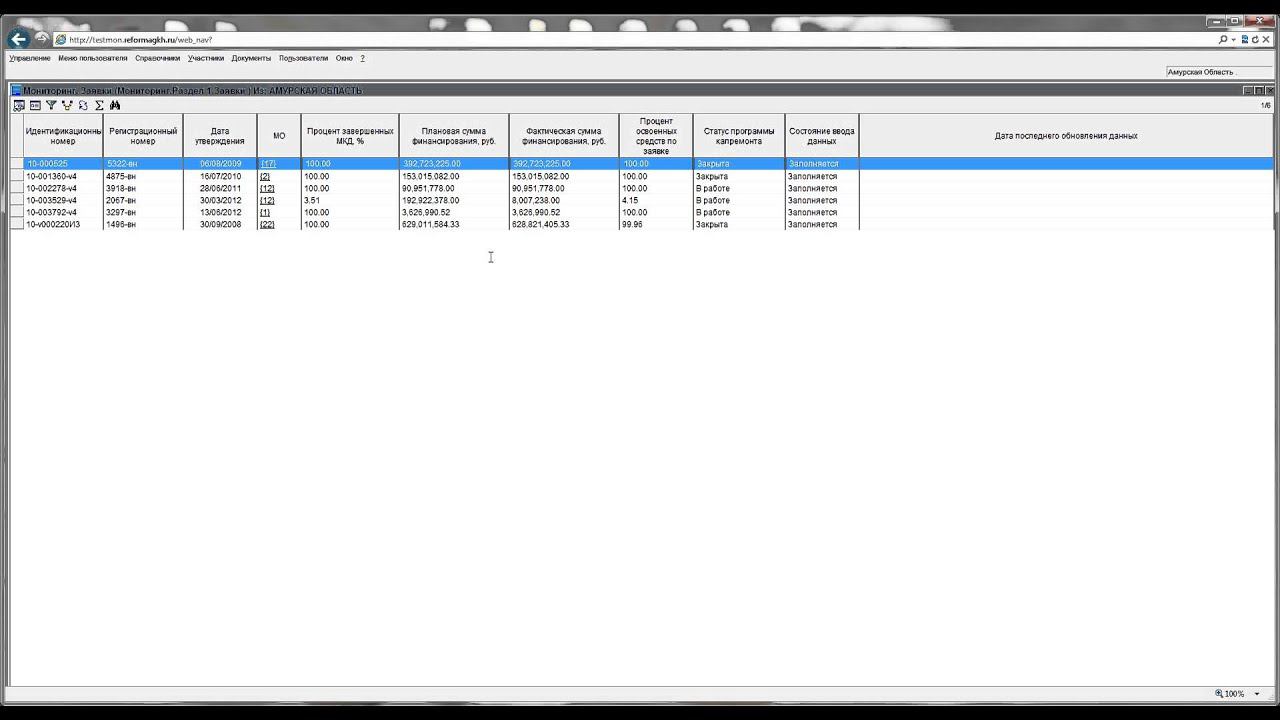
Task: Click percentage value 4.15
Action: [656, 200]
